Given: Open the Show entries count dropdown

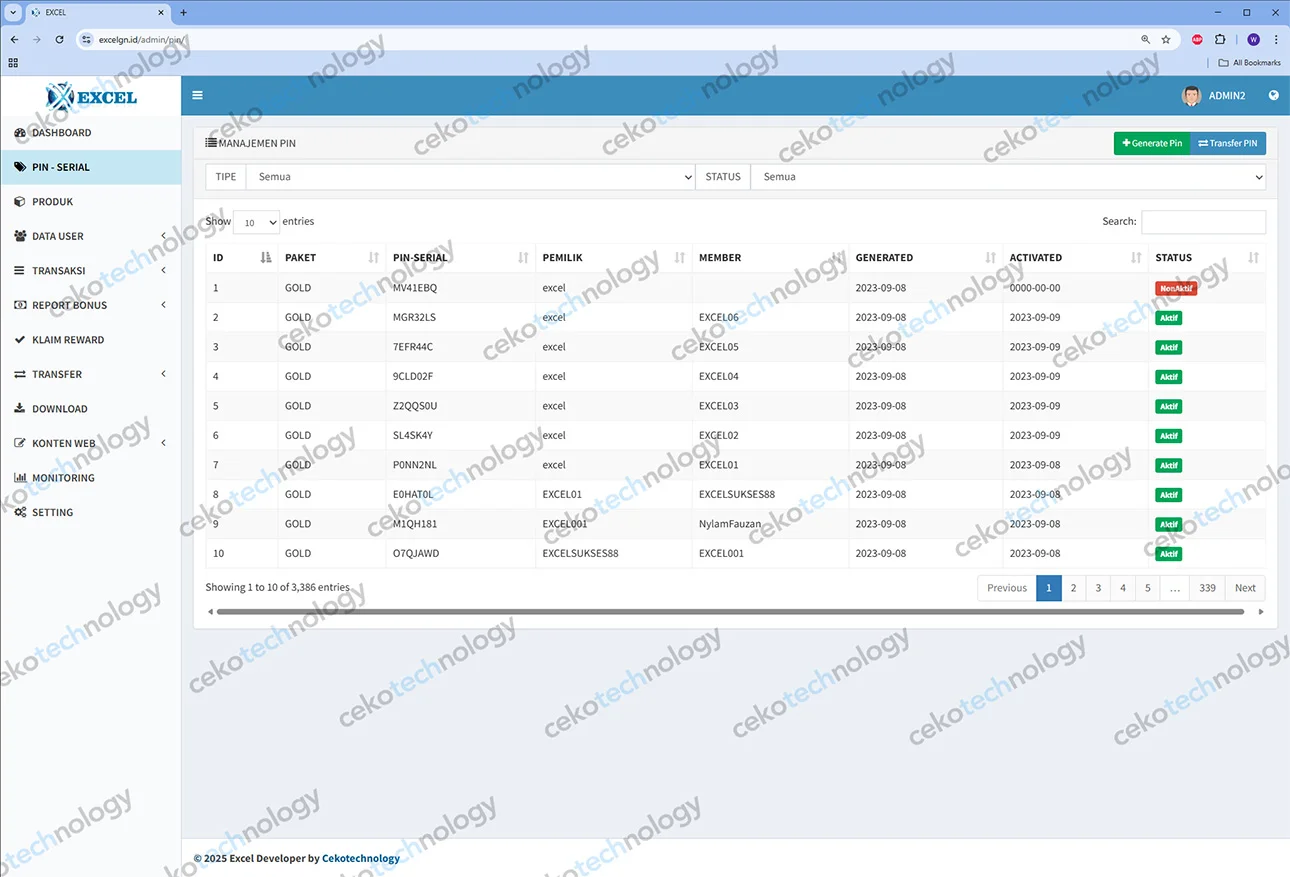Looking at the screenshot, I should (x=256, y=222).
